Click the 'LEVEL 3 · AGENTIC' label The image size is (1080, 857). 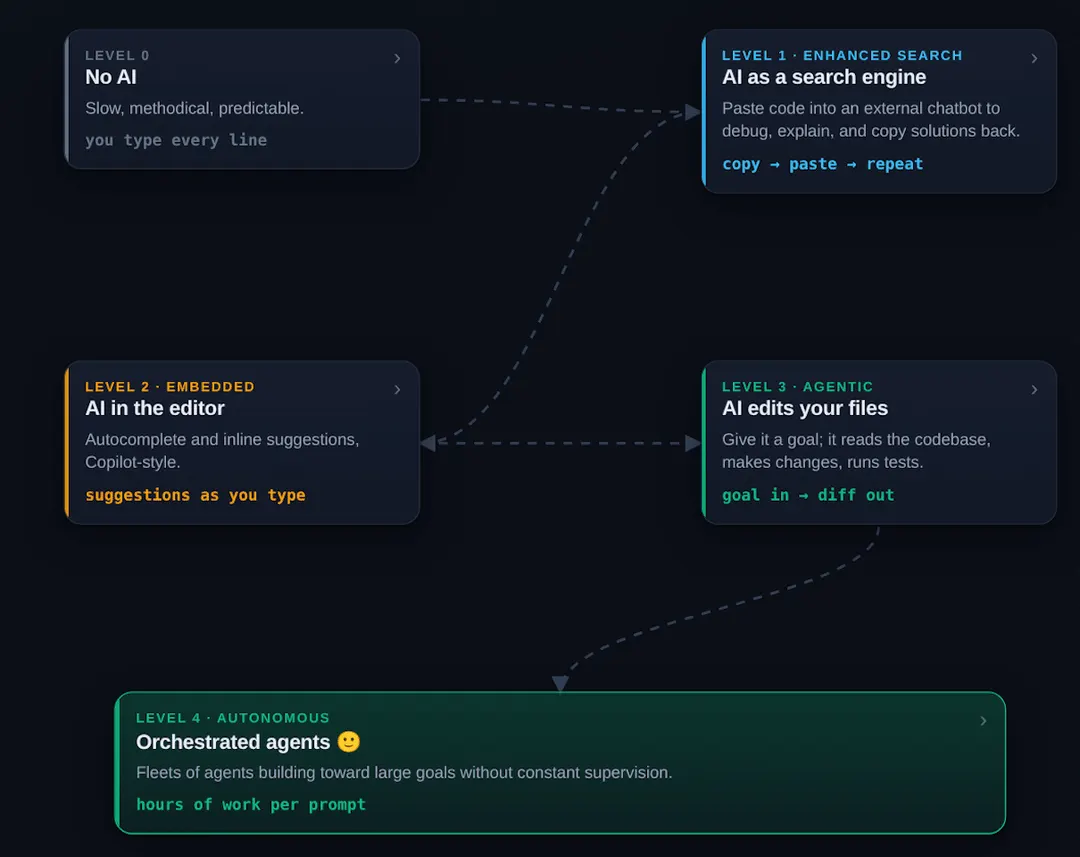click(x=797, y=386)
